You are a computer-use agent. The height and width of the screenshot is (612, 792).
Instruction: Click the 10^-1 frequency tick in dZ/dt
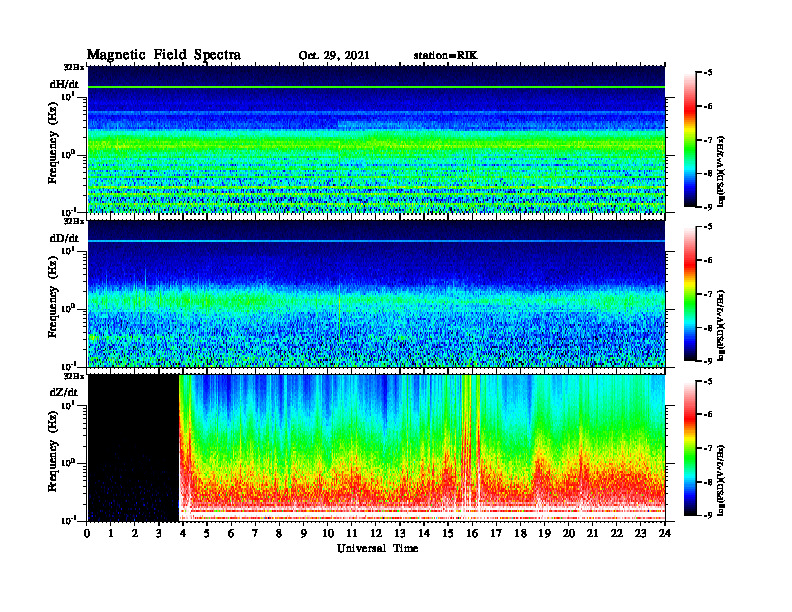coord(68,520)
